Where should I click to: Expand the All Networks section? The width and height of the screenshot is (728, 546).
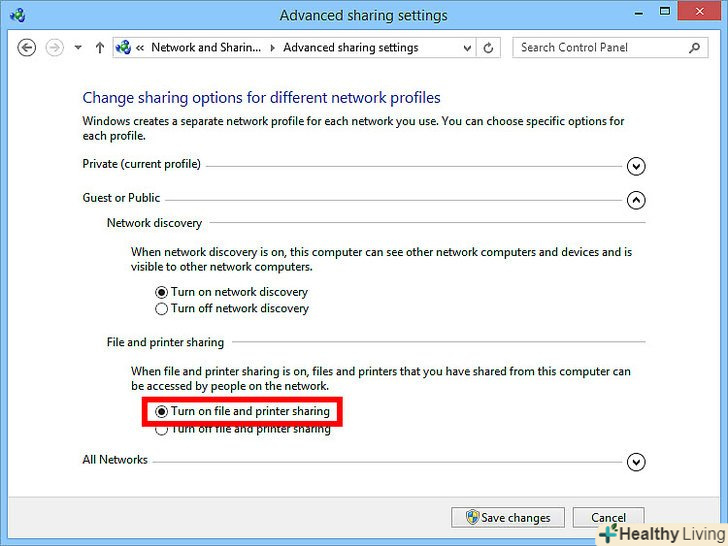[x=636, y=462]
